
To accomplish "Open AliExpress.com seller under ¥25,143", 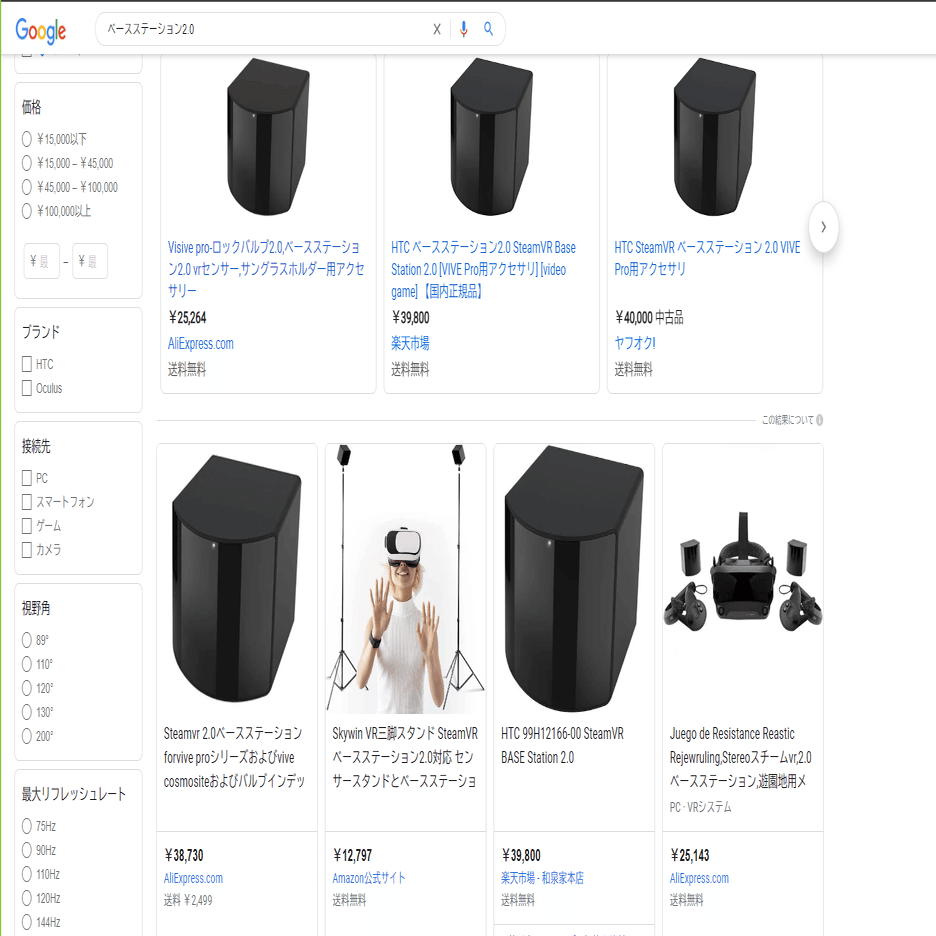I will (699, 878).
